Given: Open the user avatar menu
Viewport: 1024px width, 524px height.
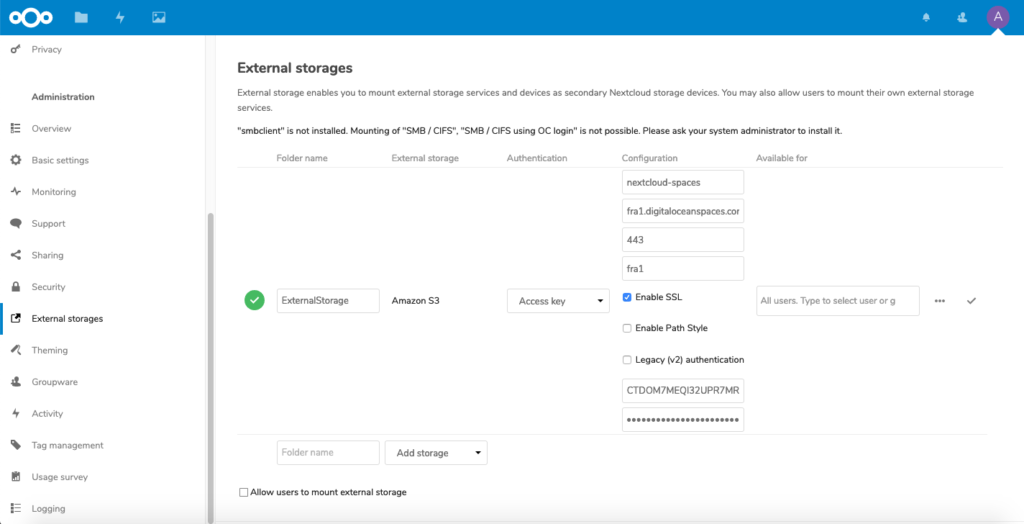Looking at the screenshot, I should tap(997, 17).
